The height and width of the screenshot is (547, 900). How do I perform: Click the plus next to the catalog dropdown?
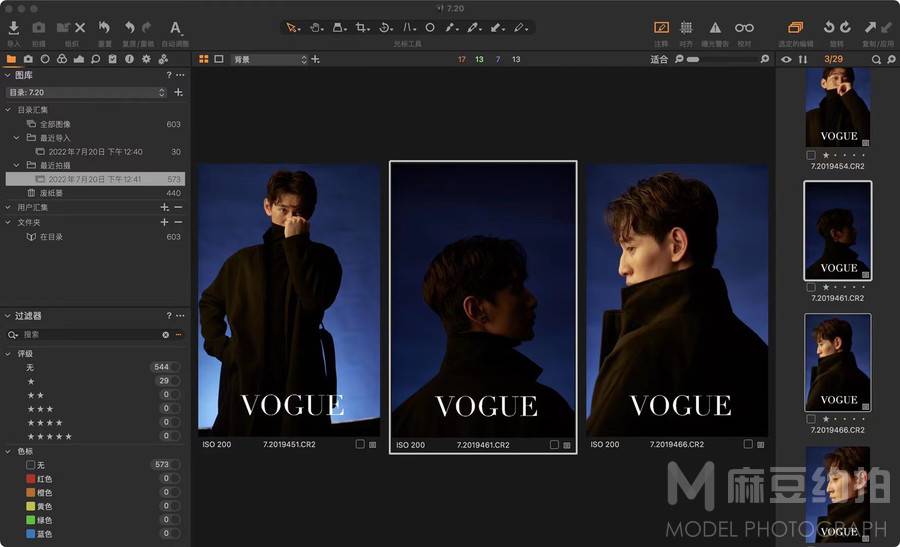coord(179,92)
